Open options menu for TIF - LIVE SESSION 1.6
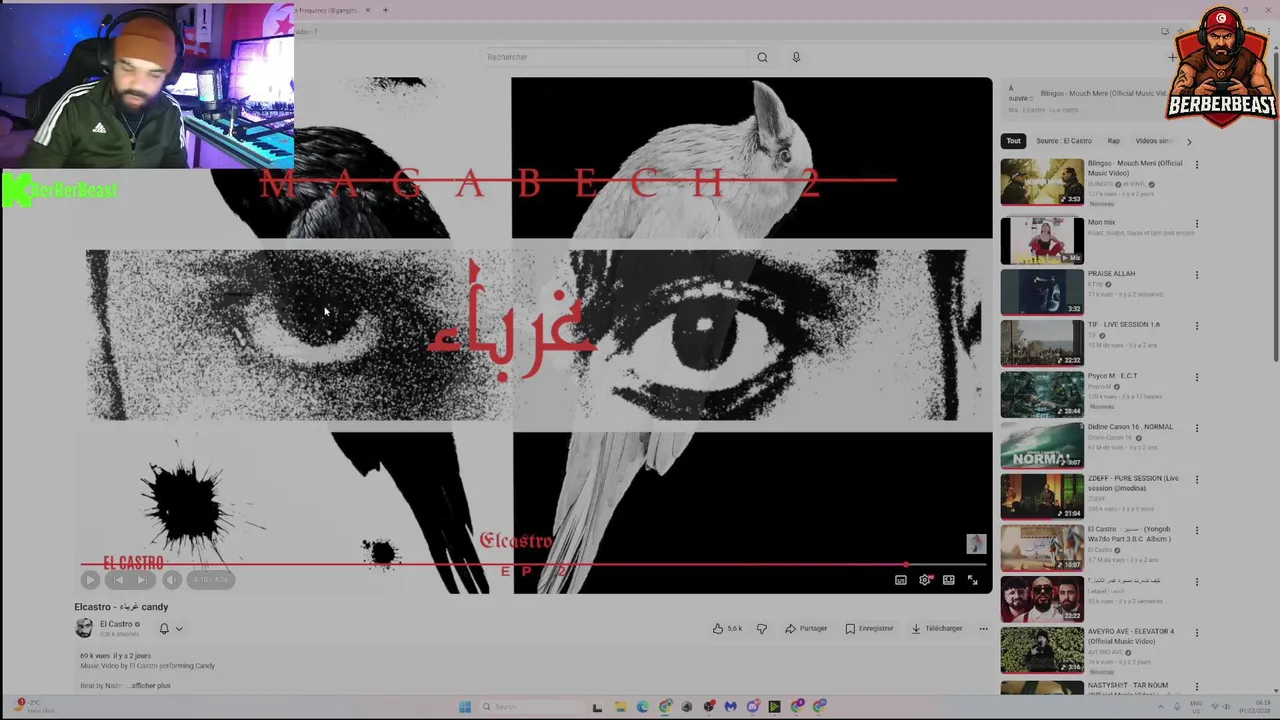This screenshot has width=1280, height=720. (1196, 326)
